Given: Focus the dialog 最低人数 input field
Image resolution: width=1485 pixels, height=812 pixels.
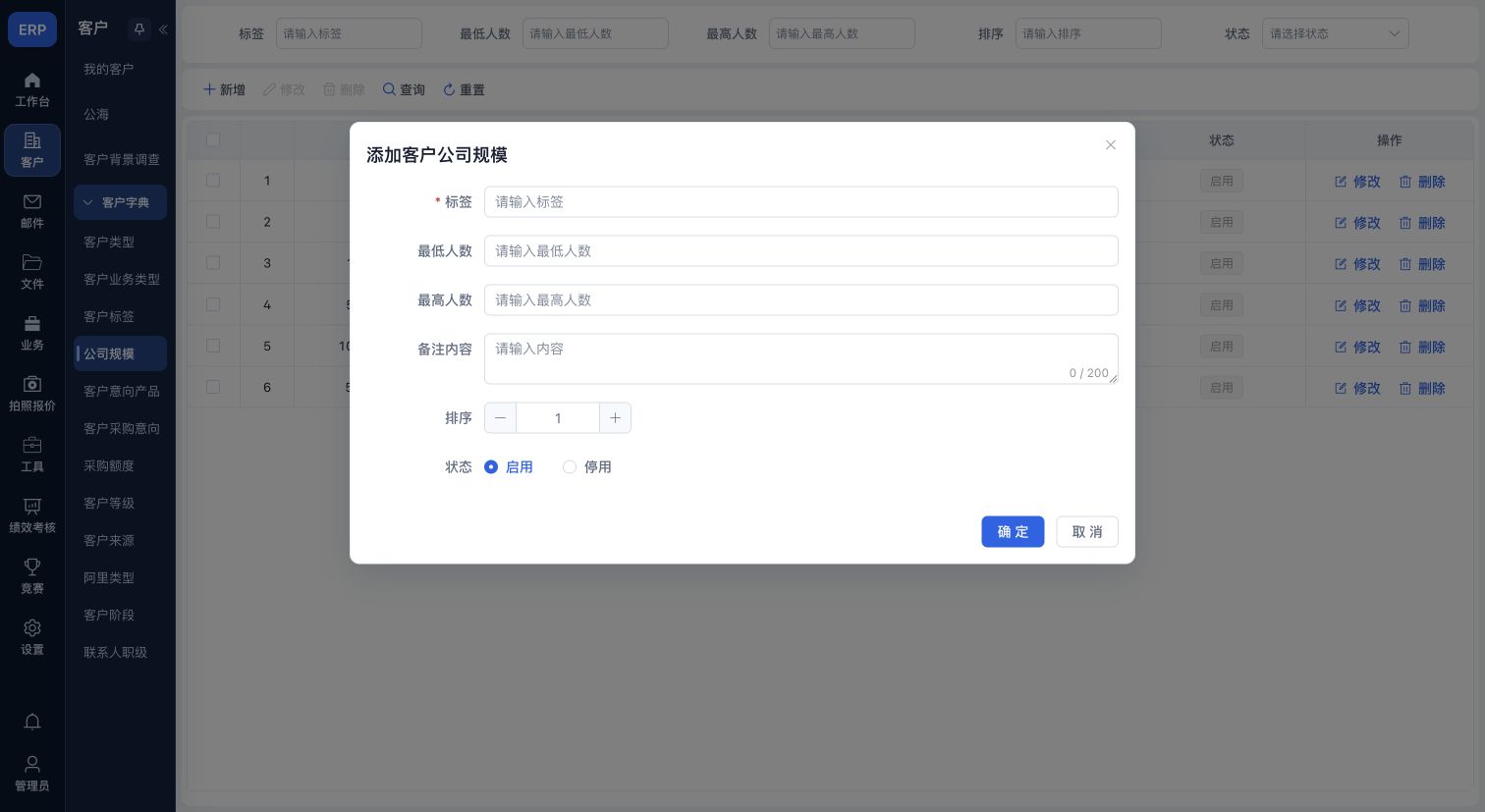Looking at the screenshot, I should [801, 251].
